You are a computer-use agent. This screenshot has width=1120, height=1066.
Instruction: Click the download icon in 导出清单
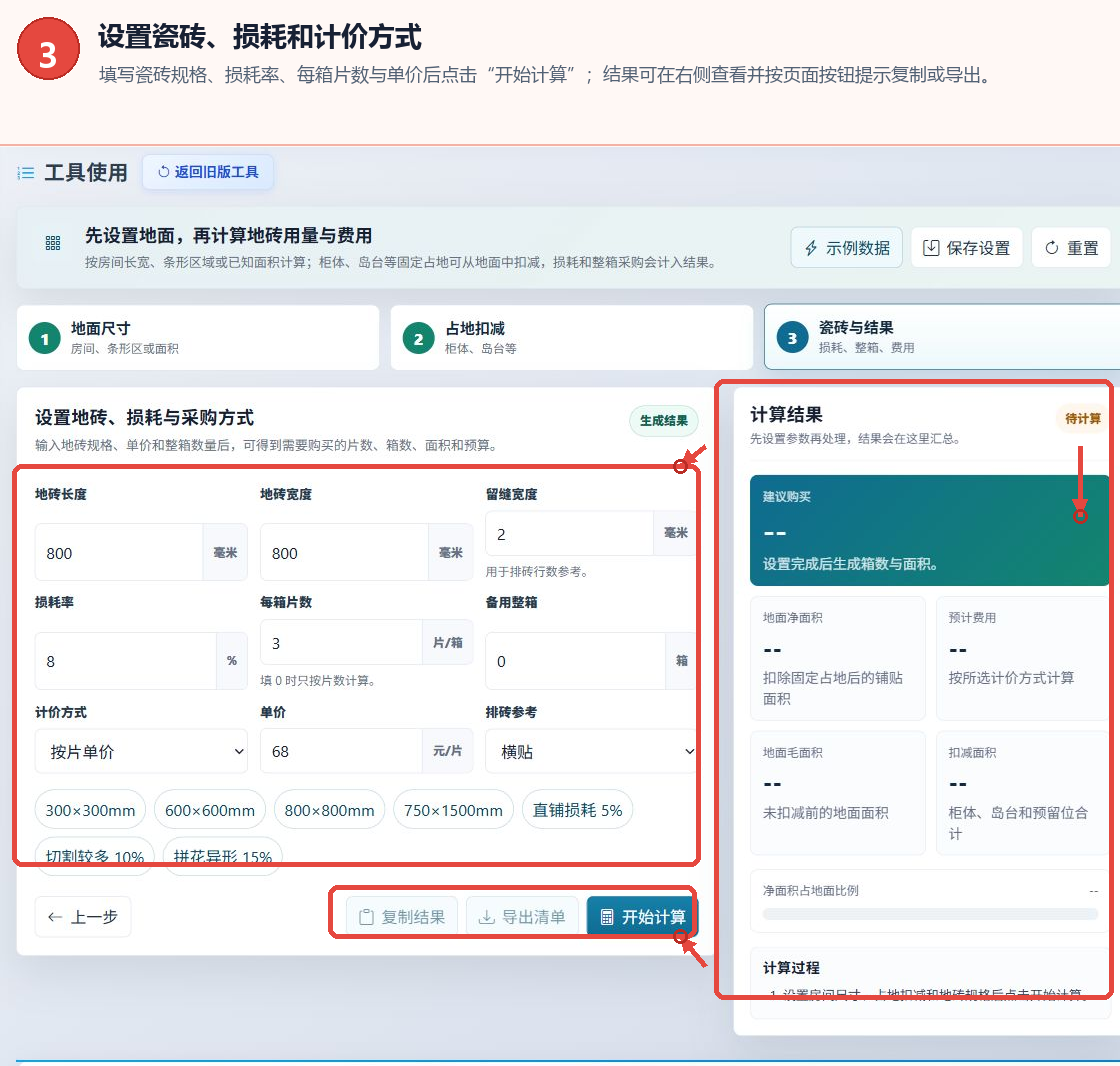[486, 917]
